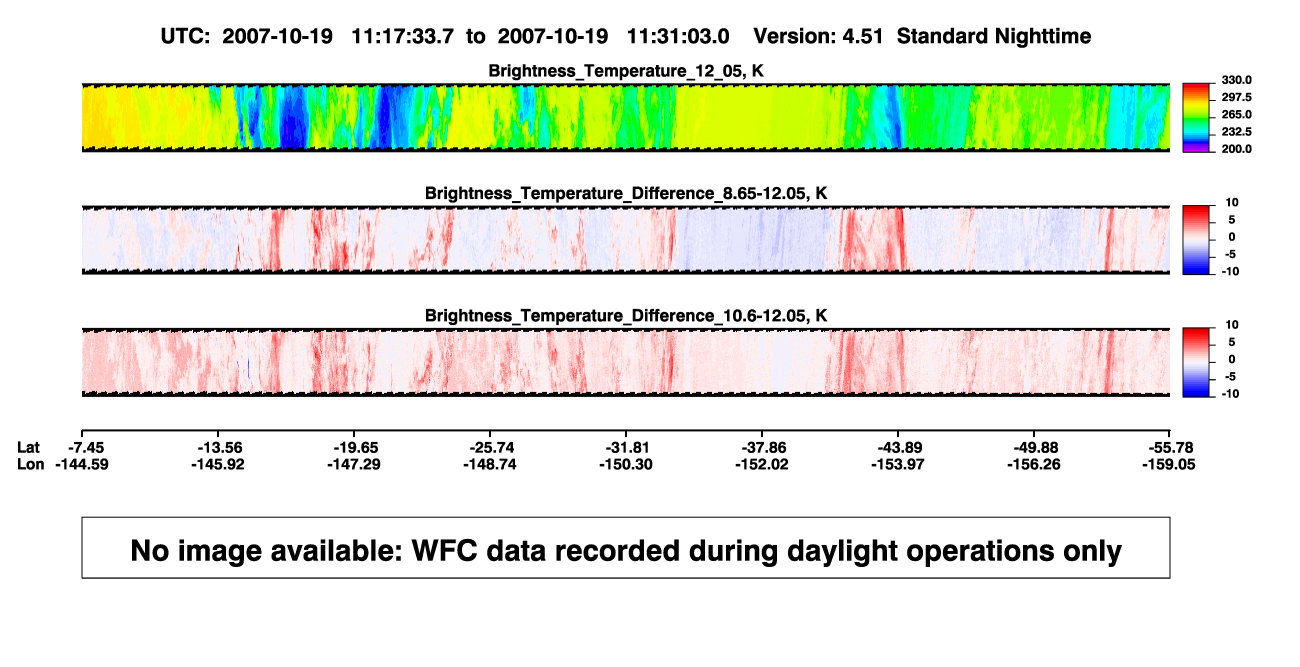Click the 200.0 color scale label
This screenshot has height=667, width=1300.
(x=1236, y=149)
